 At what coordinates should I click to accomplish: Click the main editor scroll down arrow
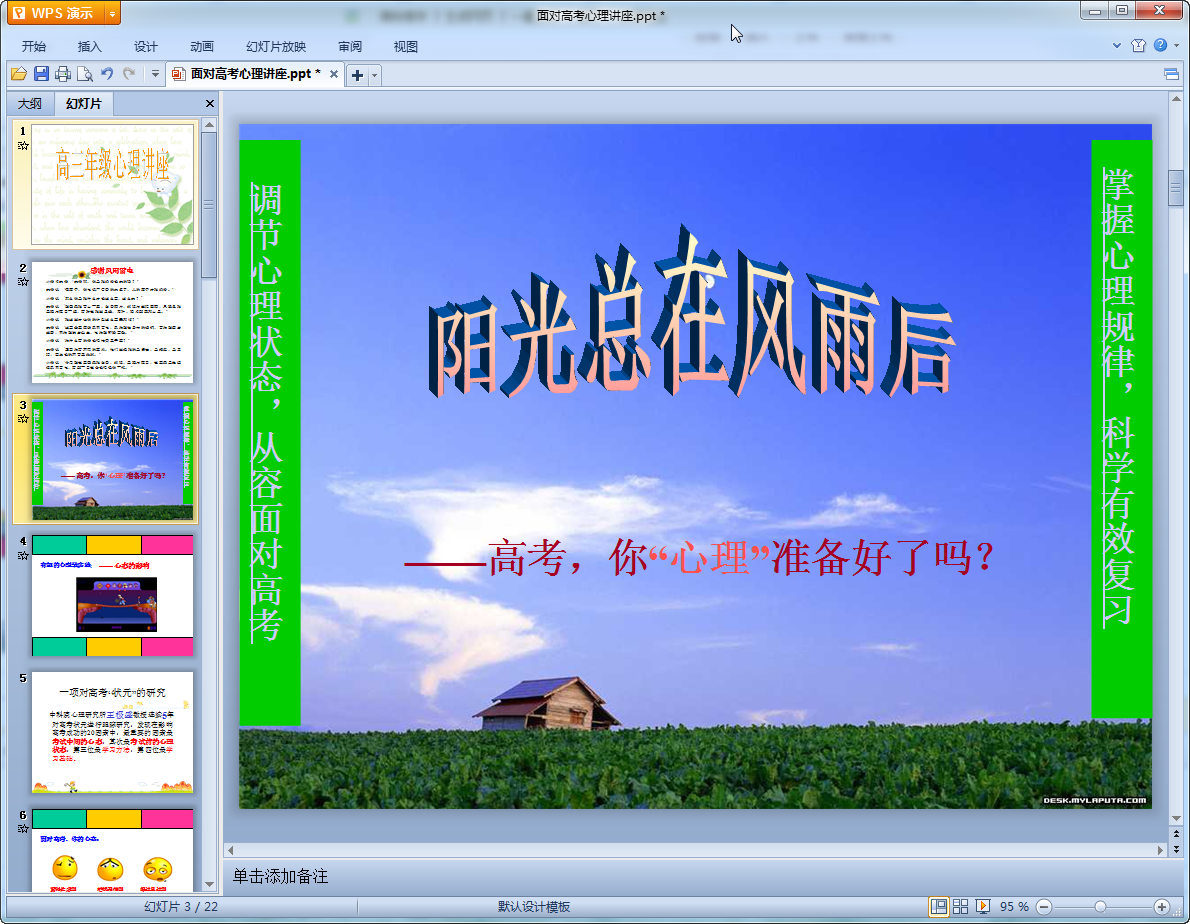point(1176,819)
